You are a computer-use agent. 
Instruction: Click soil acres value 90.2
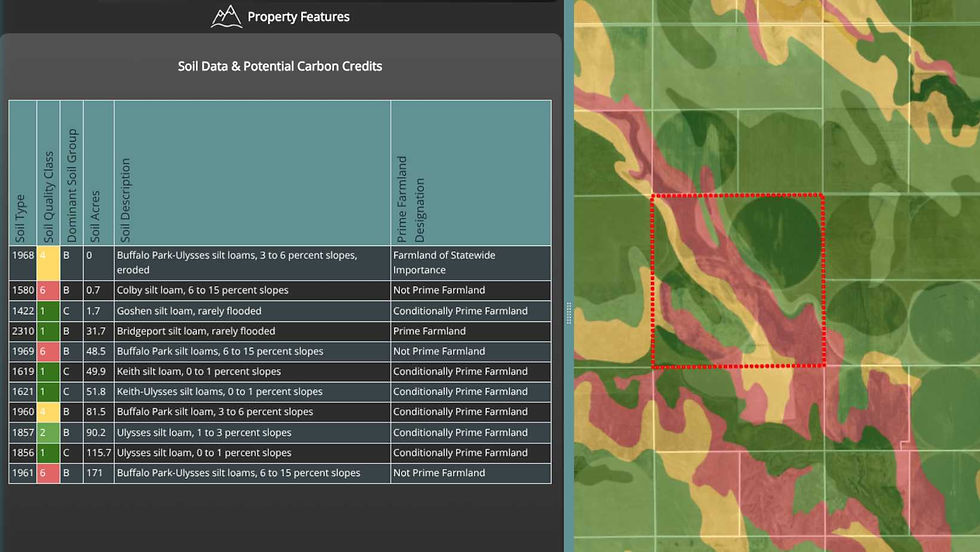(x=96, y=432)
